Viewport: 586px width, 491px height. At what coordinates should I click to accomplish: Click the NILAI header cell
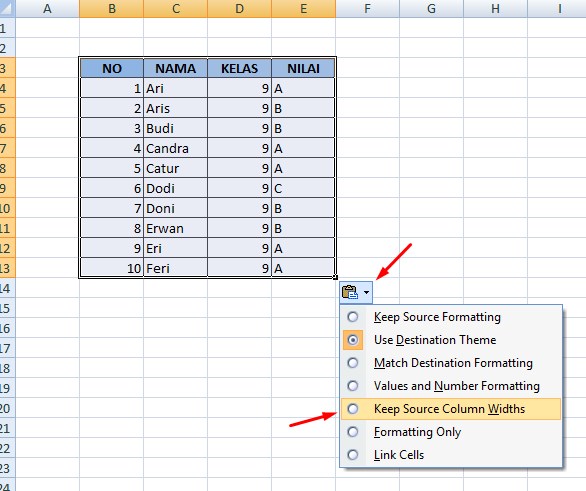(303, 68)
